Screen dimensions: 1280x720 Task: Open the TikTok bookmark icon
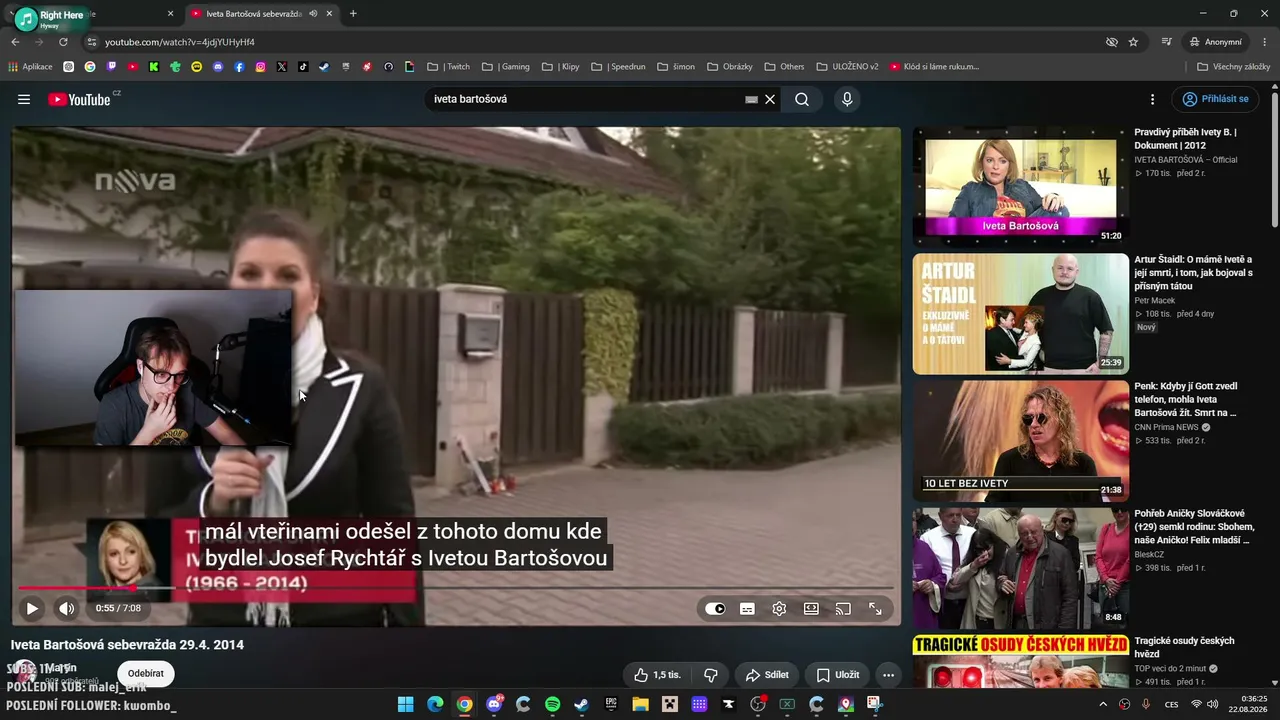303,67
